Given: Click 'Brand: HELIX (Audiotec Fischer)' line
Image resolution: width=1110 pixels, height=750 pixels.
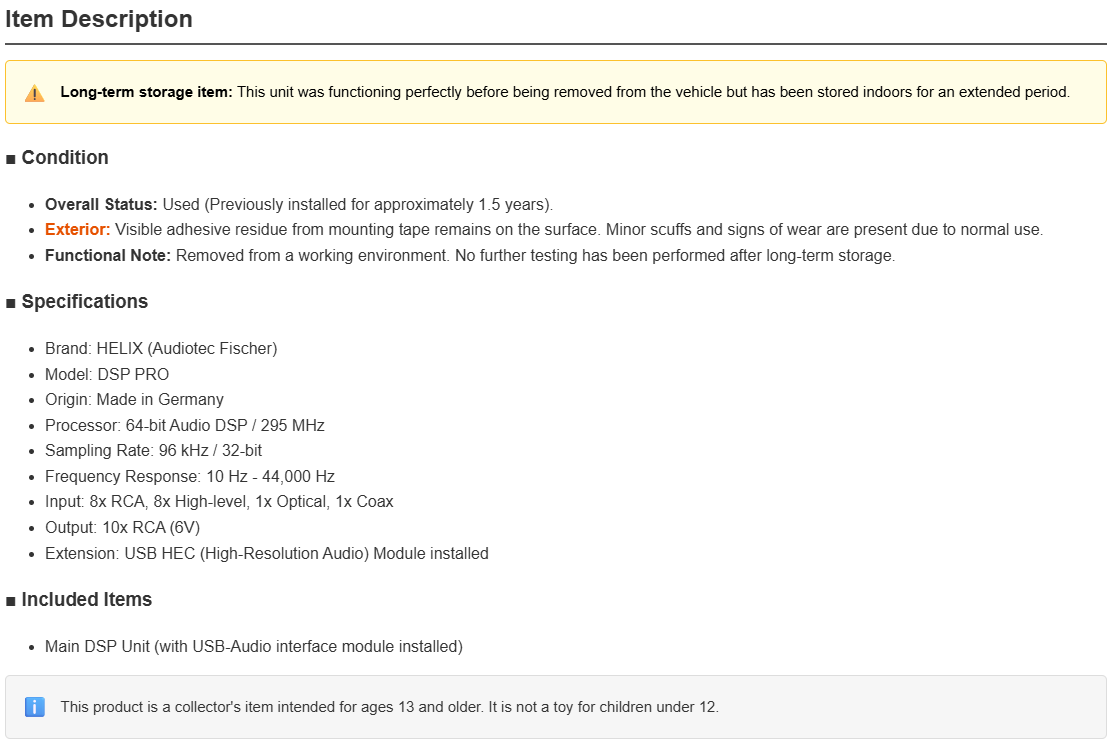Looking at the screenshot, I should tap(161, 348).
